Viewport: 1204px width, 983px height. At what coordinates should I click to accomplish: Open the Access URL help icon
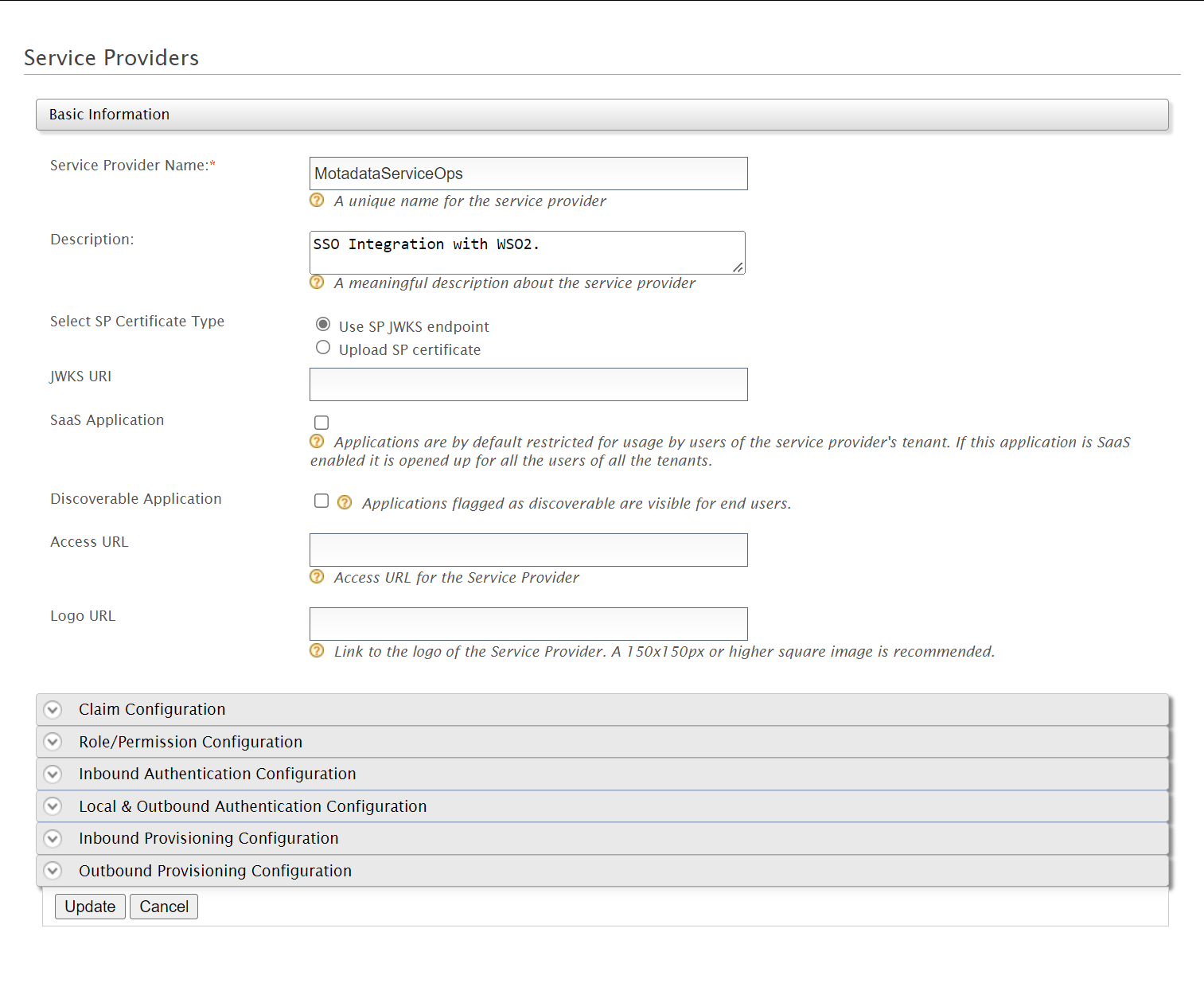tap(317, 577)
